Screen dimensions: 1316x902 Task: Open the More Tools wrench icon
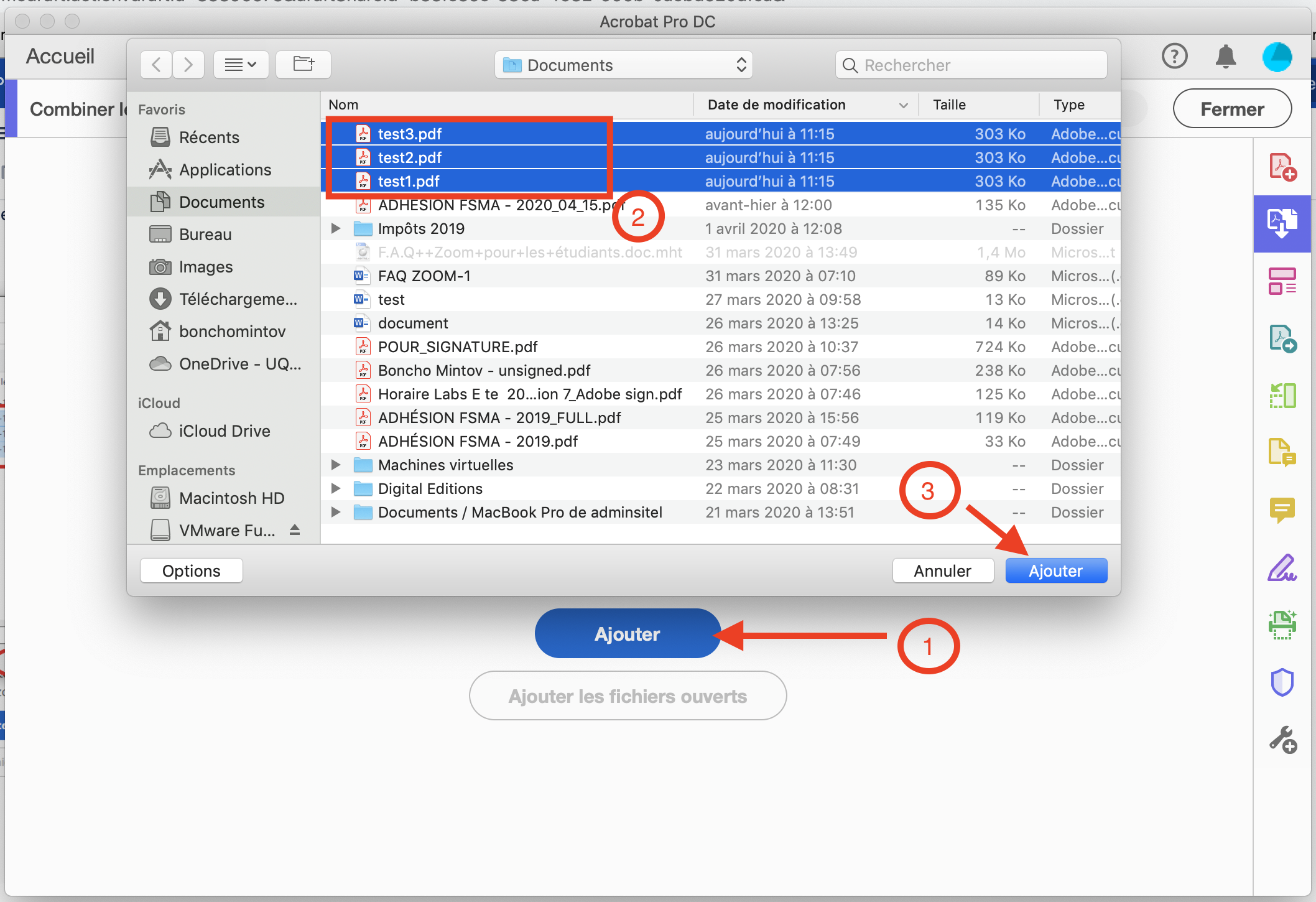click(x=1282, y=740)
